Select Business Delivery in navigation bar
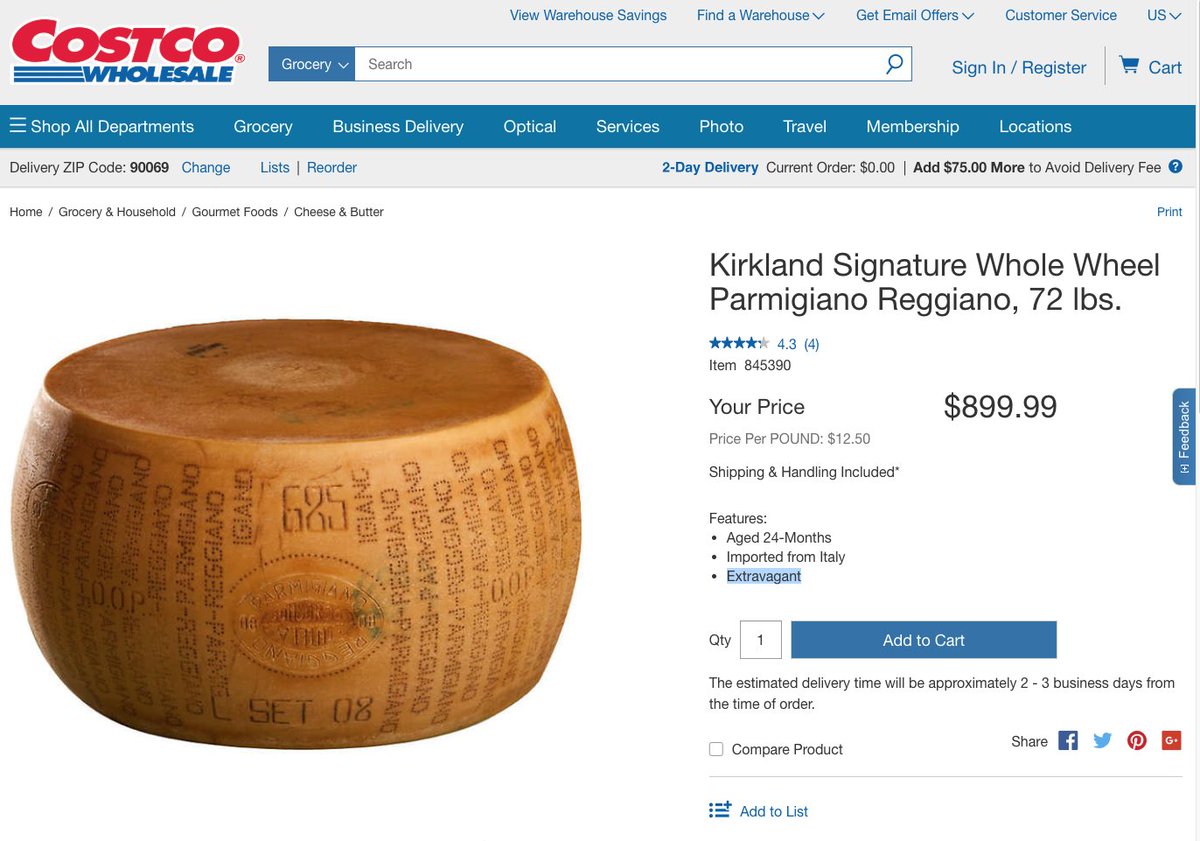 coord(398,126)
